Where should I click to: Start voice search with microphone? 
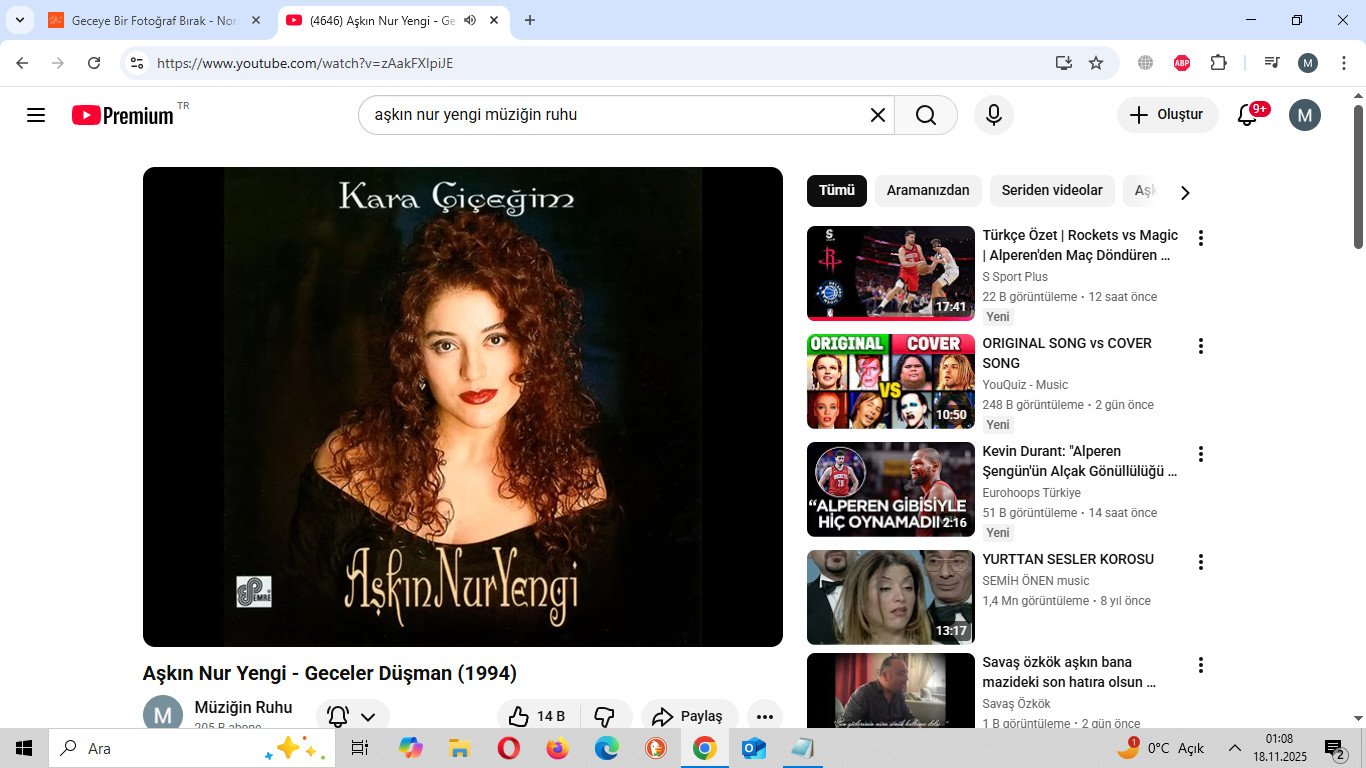[x=993, y=115]
